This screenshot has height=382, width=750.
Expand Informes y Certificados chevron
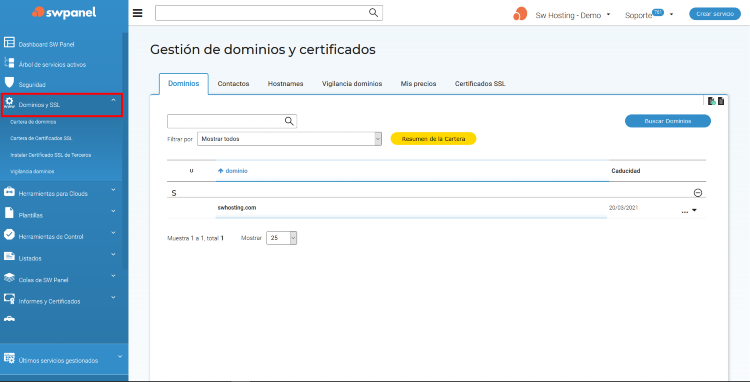point(113,297)
